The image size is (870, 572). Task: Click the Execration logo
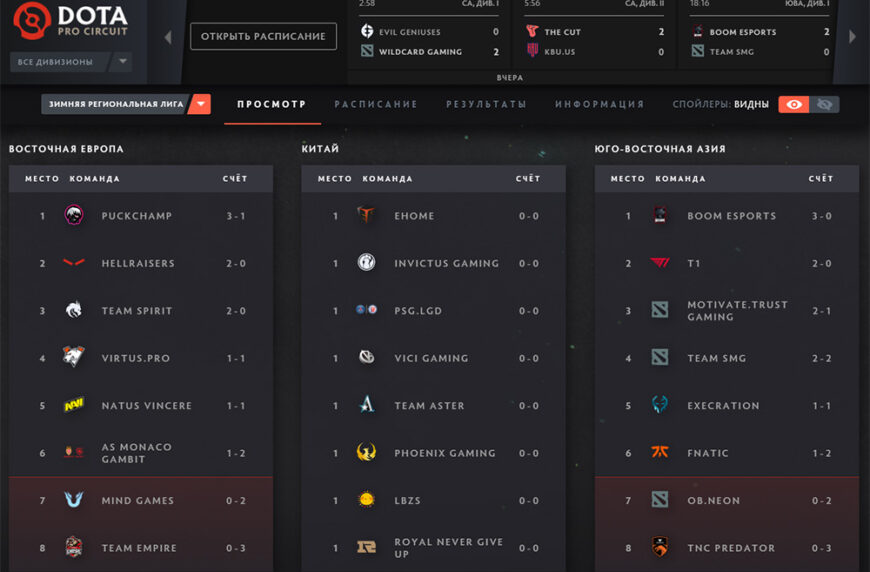click(659, 405)
